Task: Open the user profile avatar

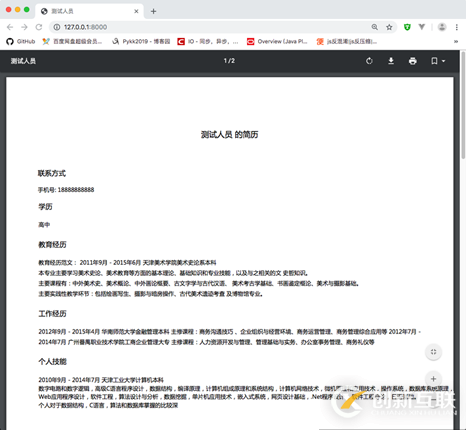Action: (x=442, y=27)
